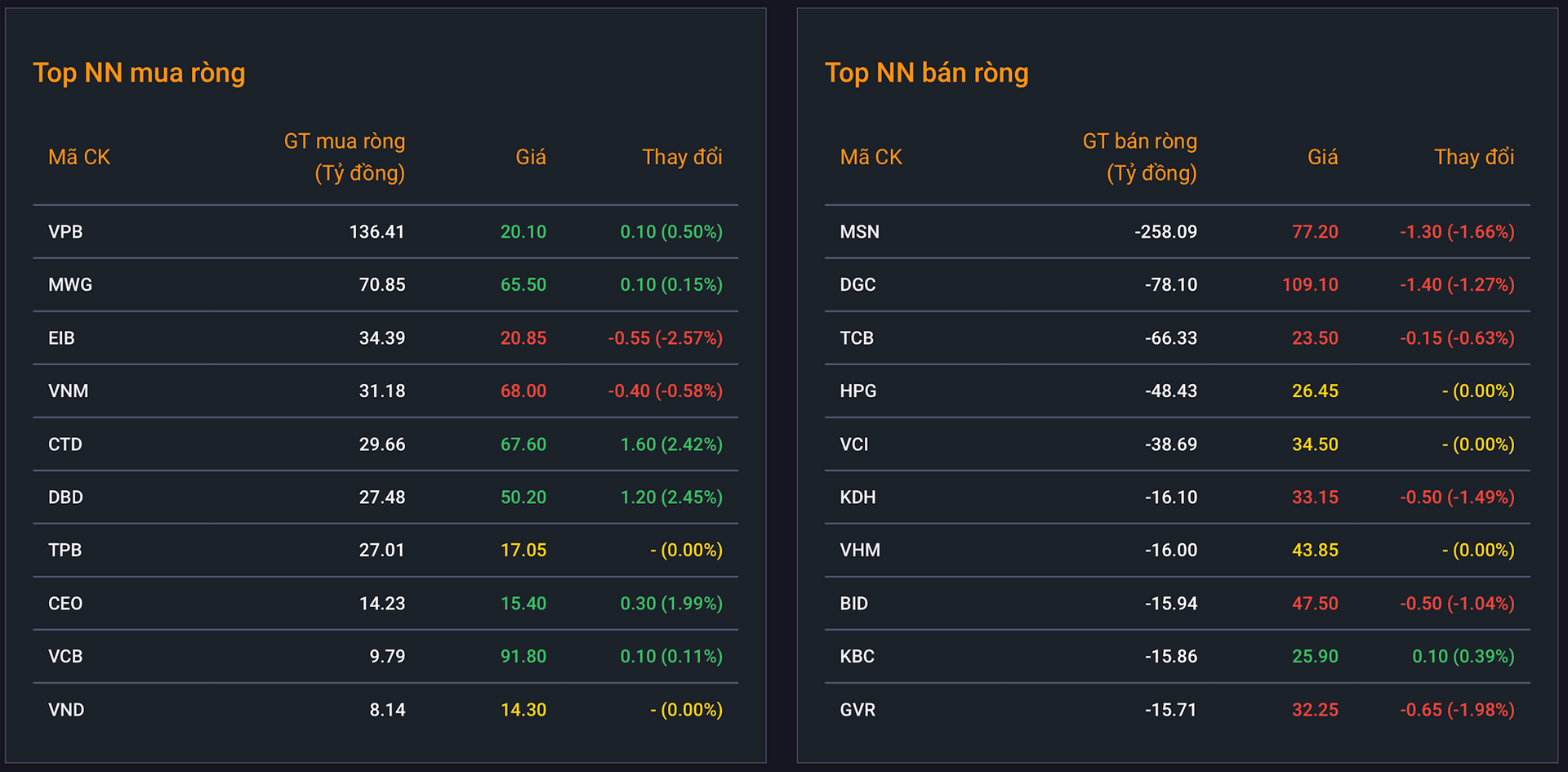Click the VPB stock ticker

(x=65, y=232)
